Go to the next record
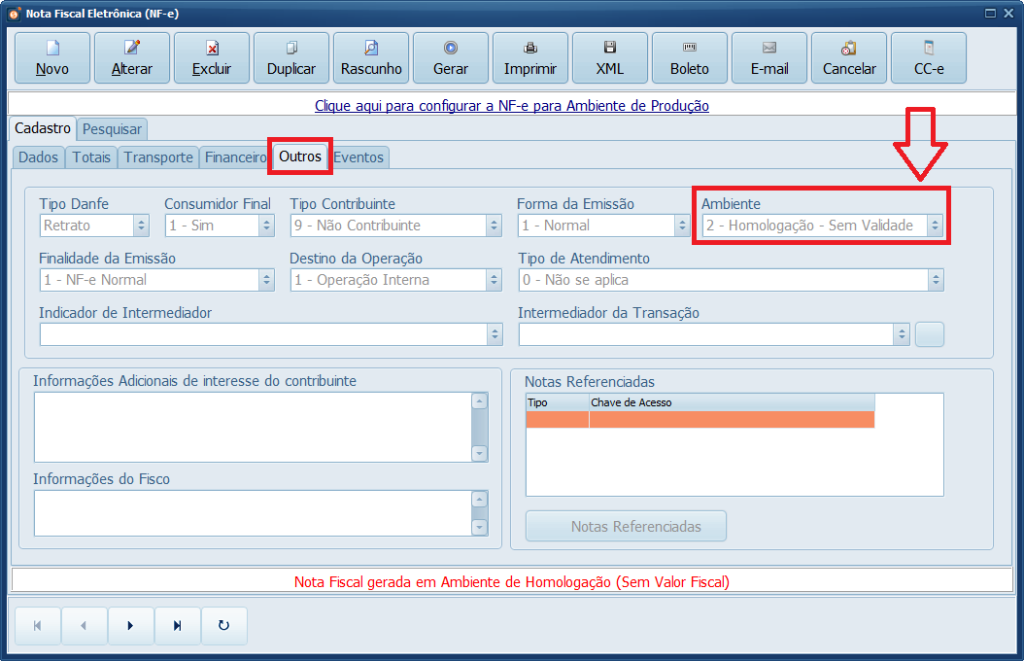Screen dimensions: 1024x661 tap(131, 626)
